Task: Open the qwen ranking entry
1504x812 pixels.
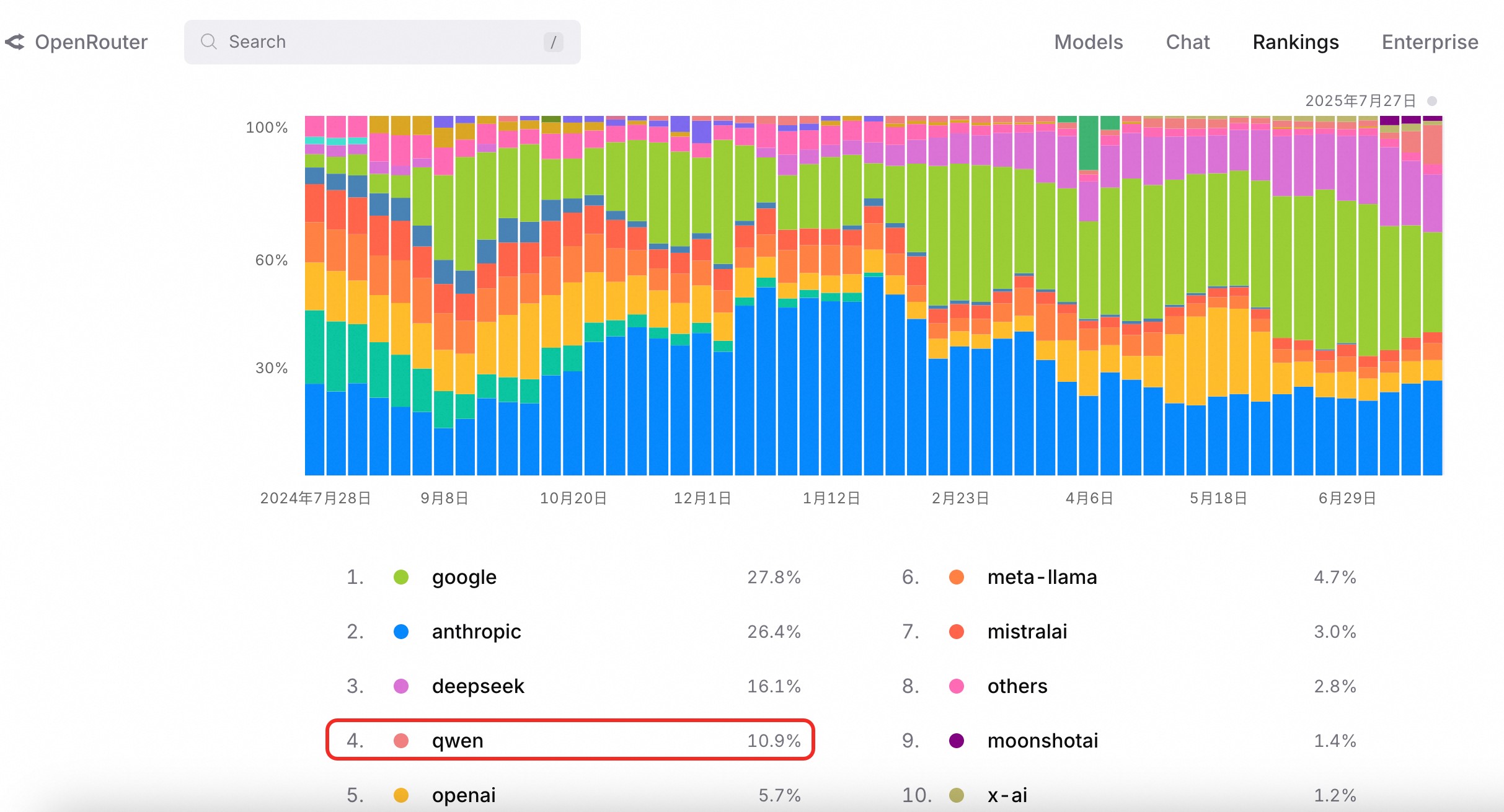Action: point(570,740)
